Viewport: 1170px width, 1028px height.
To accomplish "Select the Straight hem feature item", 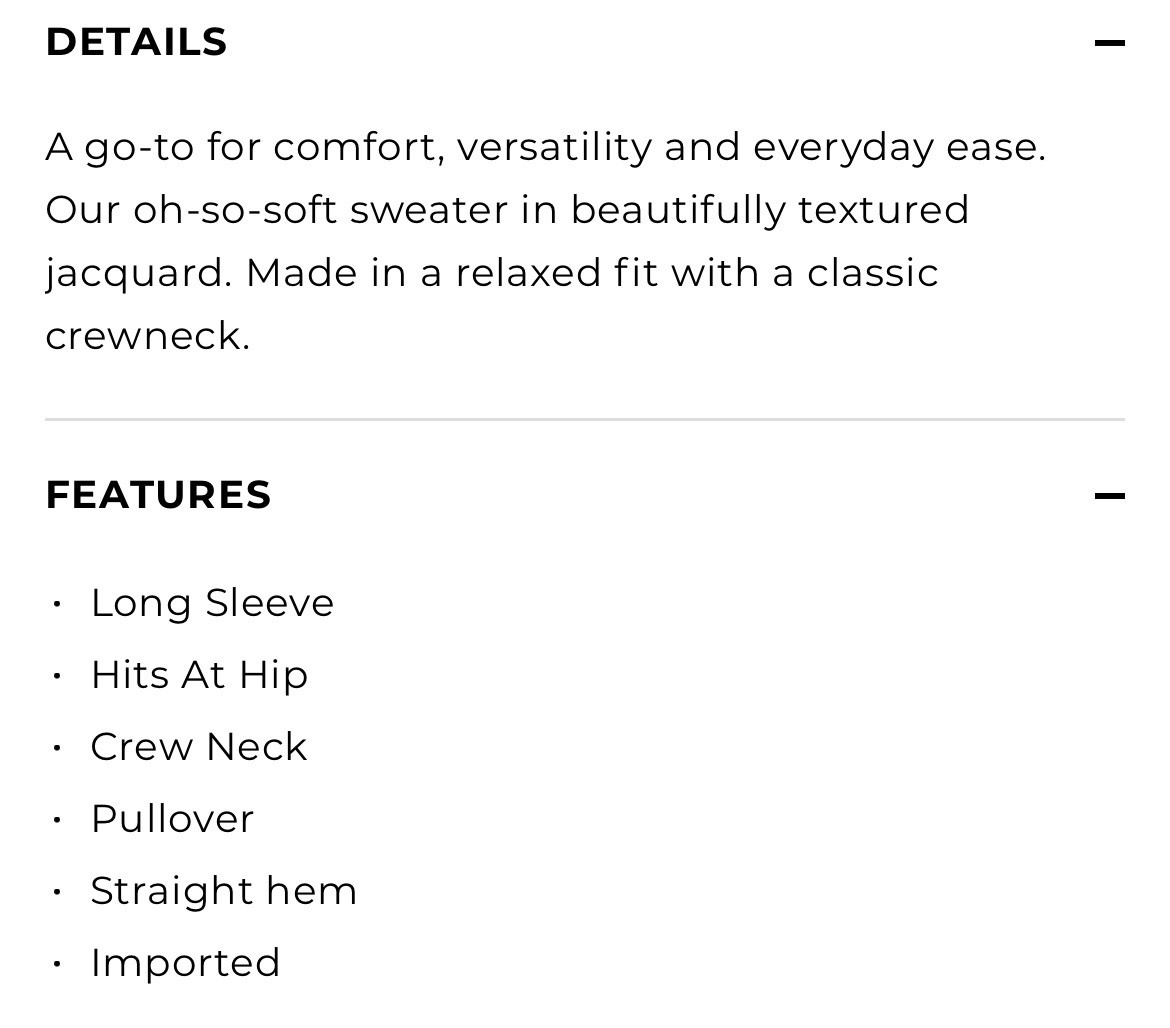I will (x=224, y=891).
